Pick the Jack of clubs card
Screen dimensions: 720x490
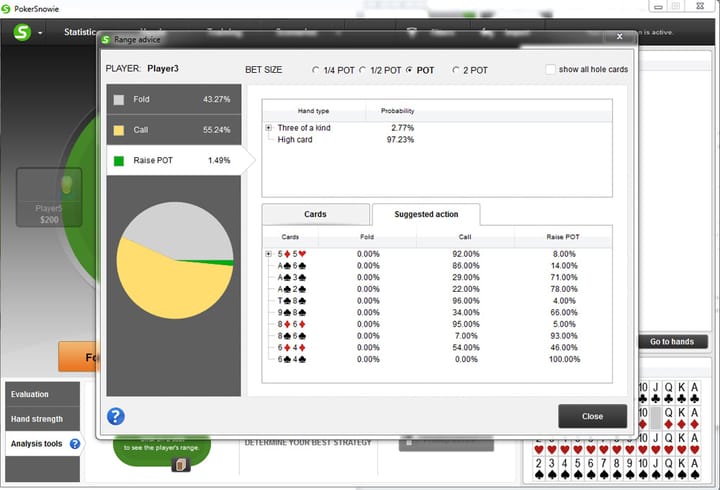coord(656,392)
